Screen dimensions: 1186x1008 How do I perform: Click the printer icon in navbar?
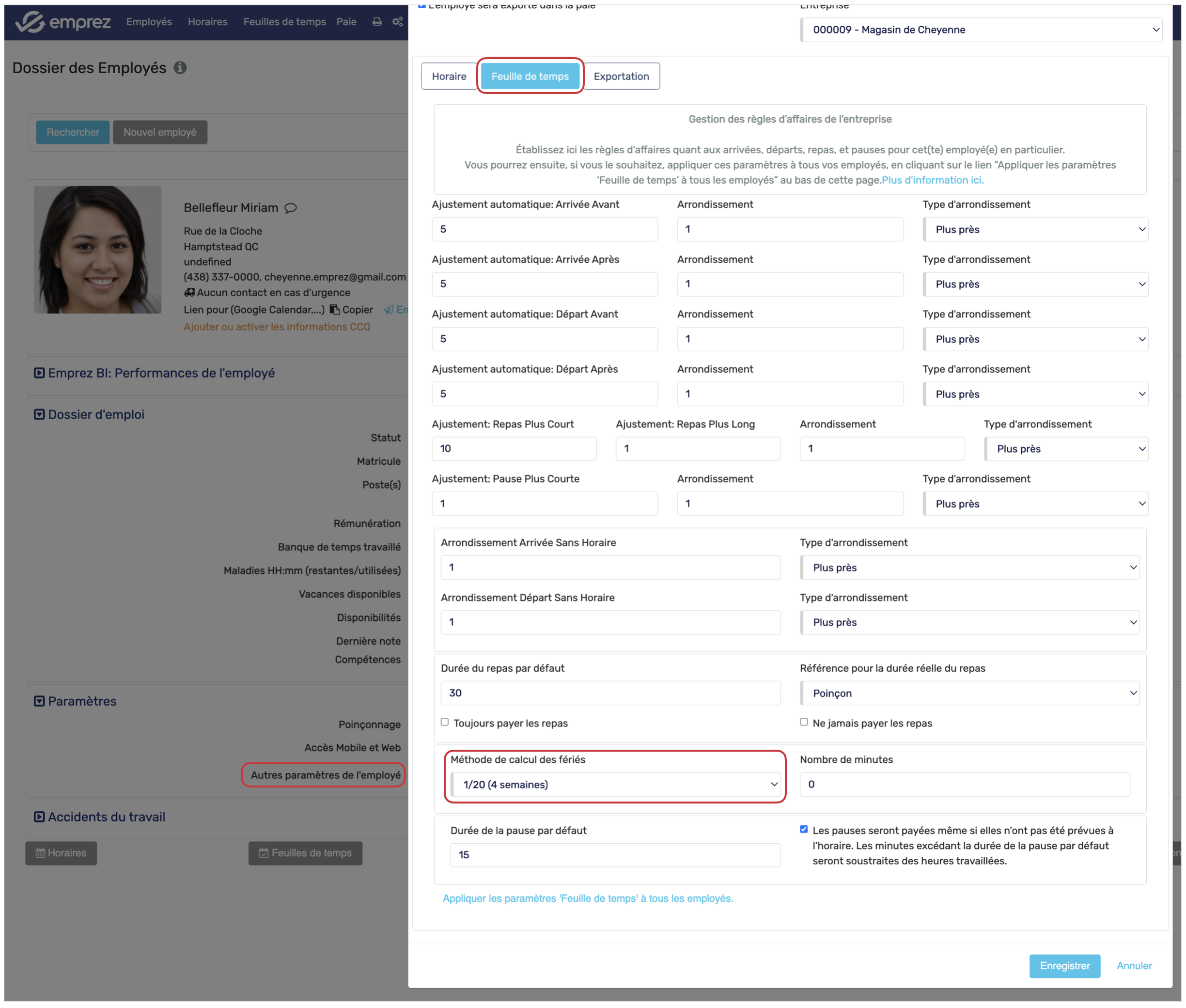tap(377, 22)
